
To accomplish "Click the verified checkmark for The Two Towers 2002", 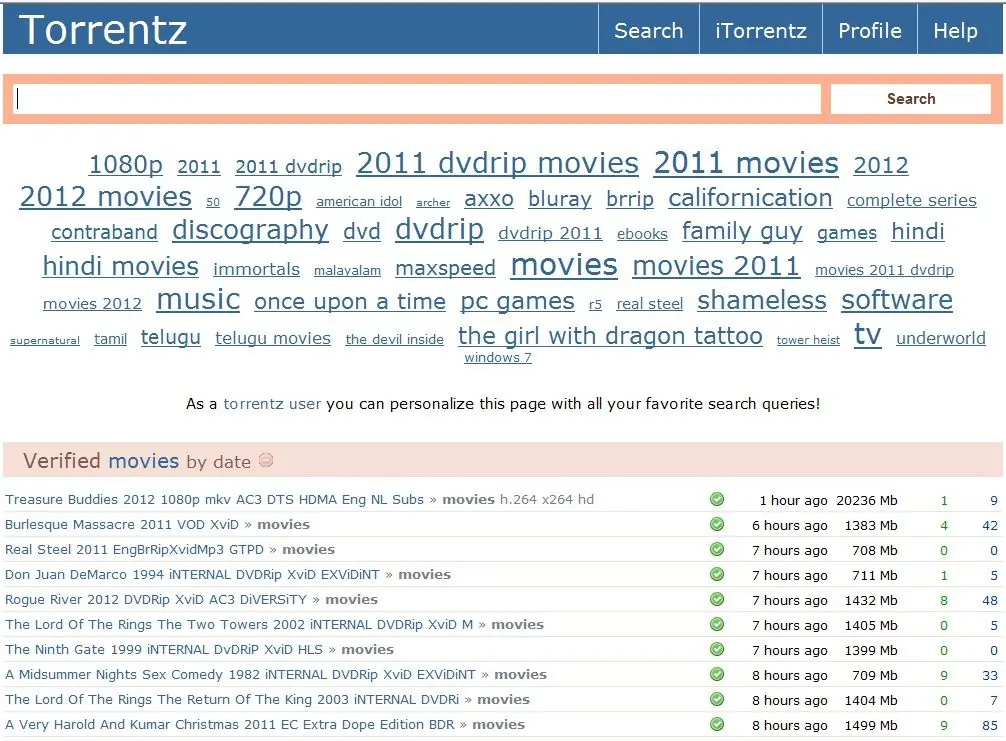I will 717,624.
